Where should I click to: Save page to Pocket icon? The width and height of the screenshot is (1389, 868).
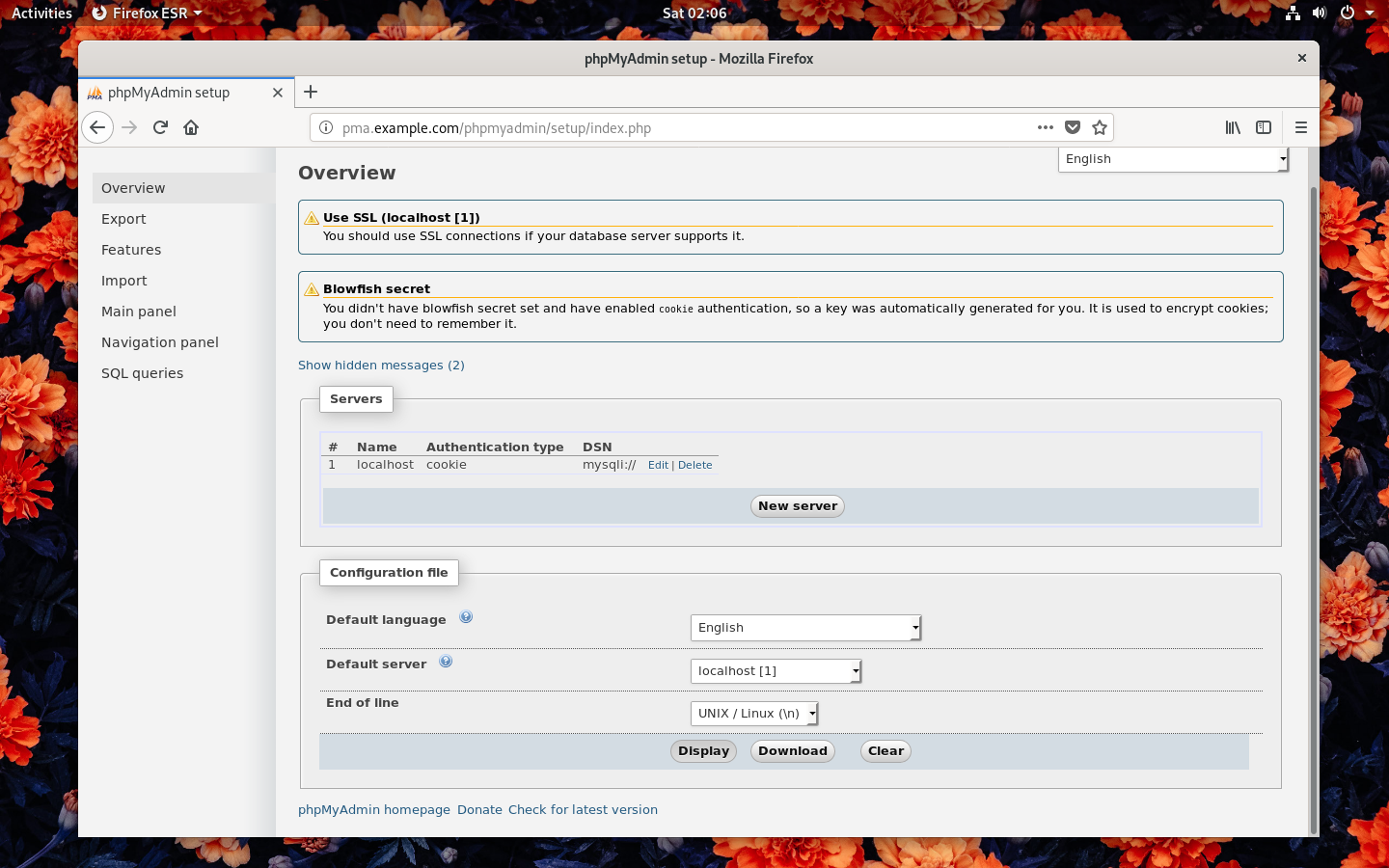pos(1073,127)
